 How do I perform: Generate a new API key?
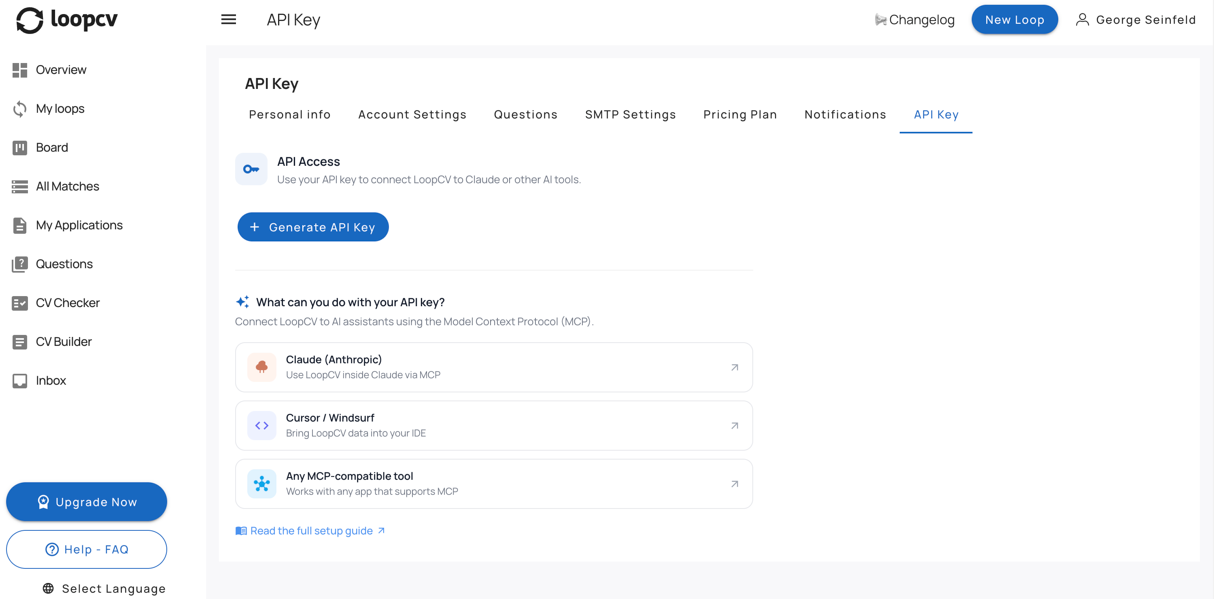point(313,227)
